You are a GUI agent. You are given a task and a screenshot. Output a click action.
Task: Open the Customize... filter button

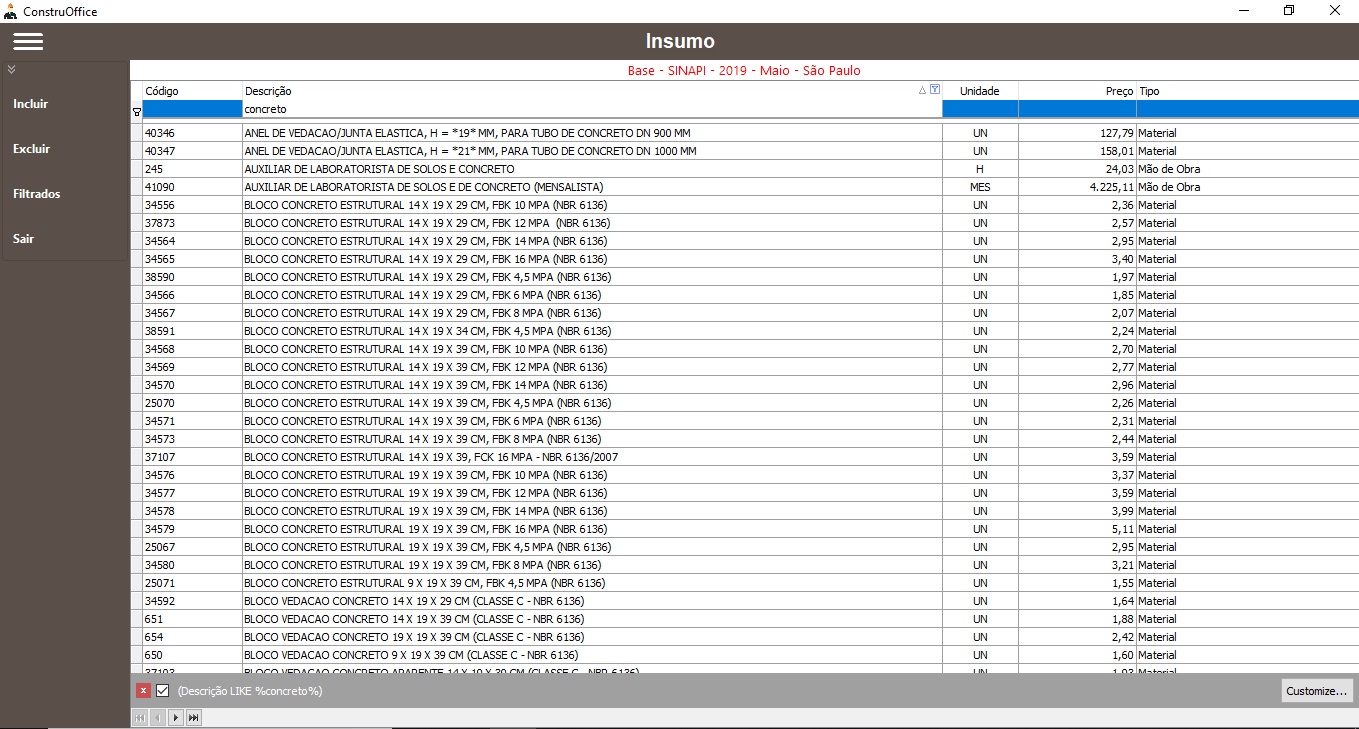click(1316, 690)
